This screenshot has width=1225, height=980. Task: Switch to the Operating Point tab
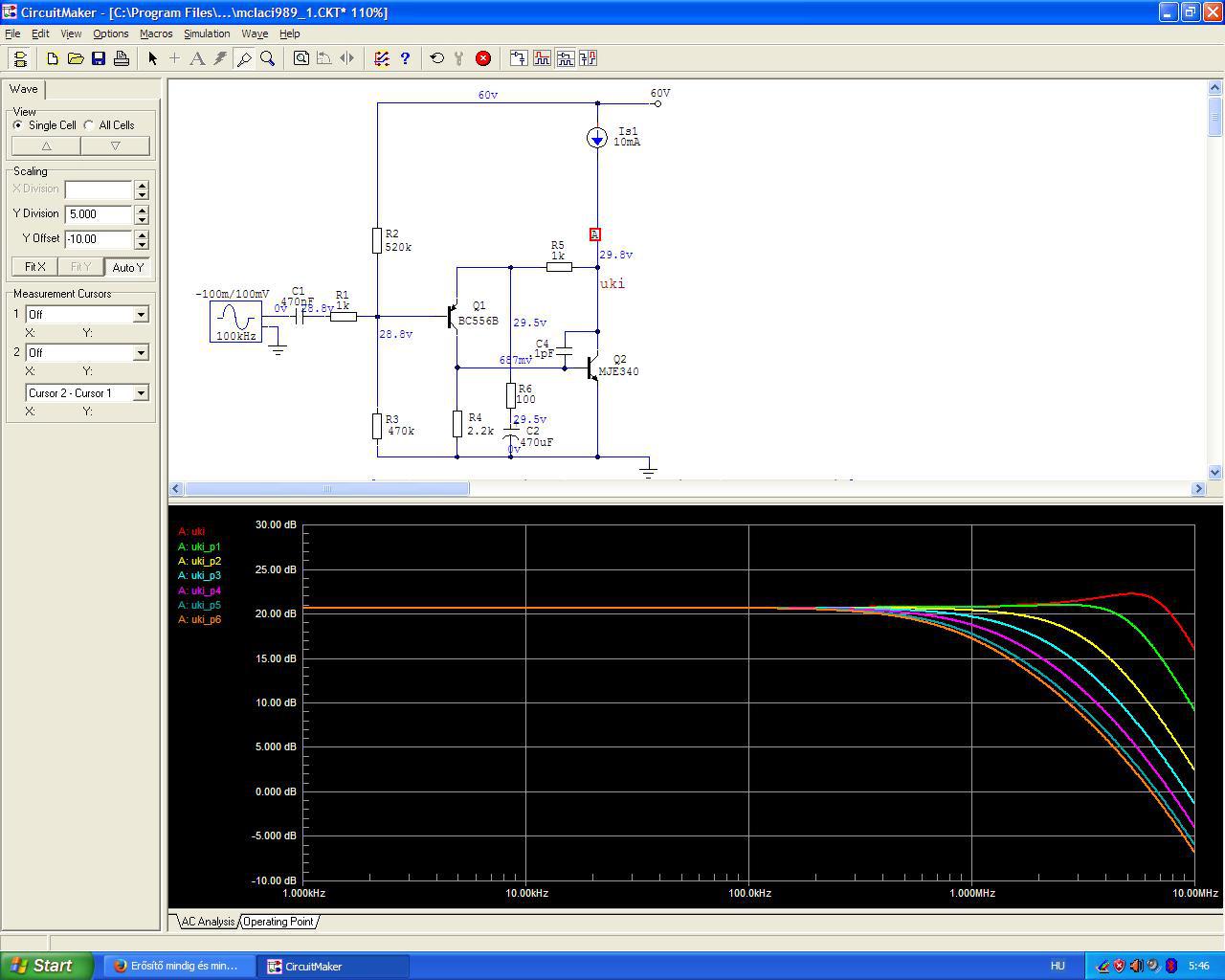pyautogui.click(x=278, y=922)
